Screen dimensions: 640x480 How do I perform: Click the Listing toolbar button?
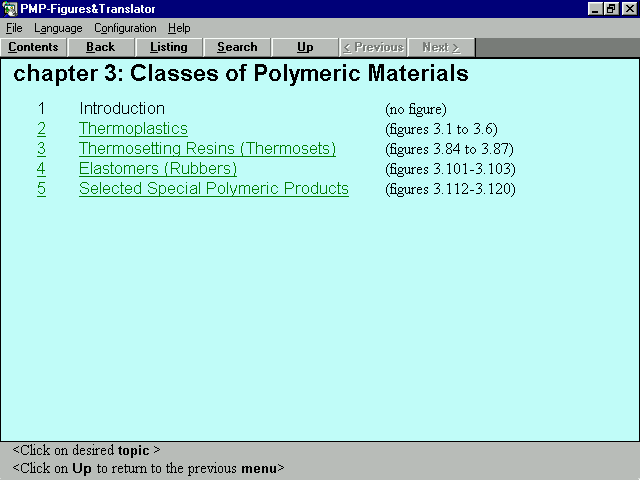point(169,47)
